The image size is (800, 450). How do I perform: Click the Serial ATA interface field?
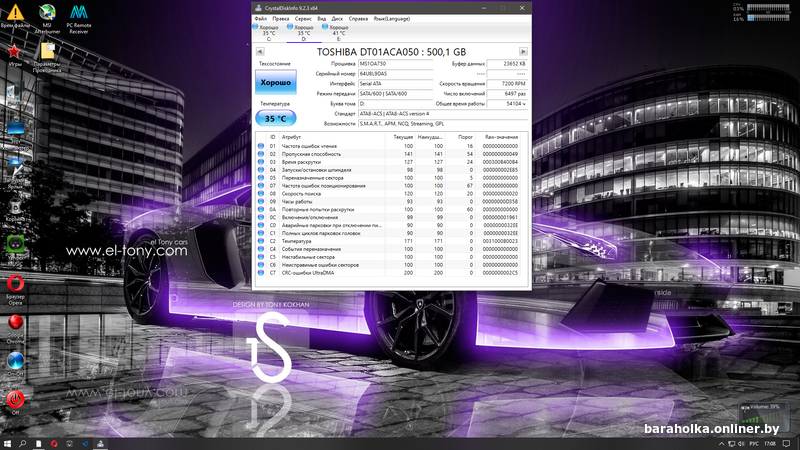[x=395, y=84]
